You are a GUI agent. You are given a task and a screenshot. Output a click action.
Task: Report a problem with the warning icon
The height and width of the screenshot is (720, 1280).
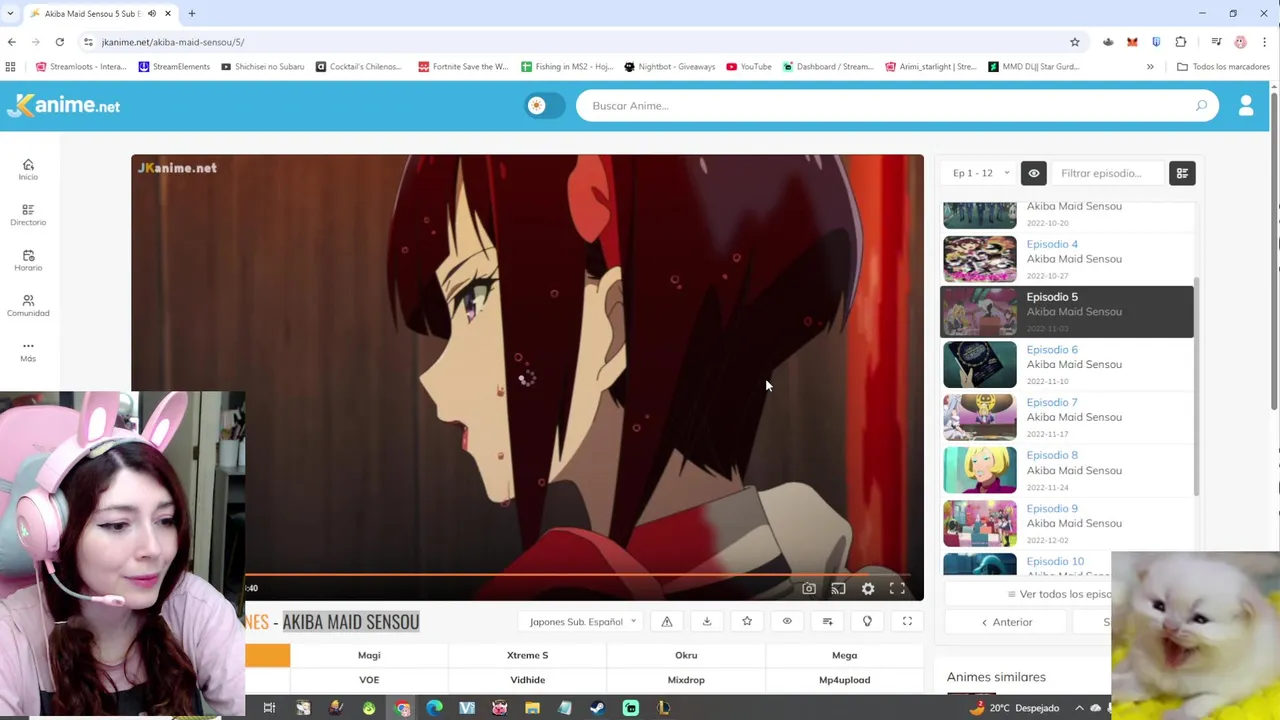point(667,622)
